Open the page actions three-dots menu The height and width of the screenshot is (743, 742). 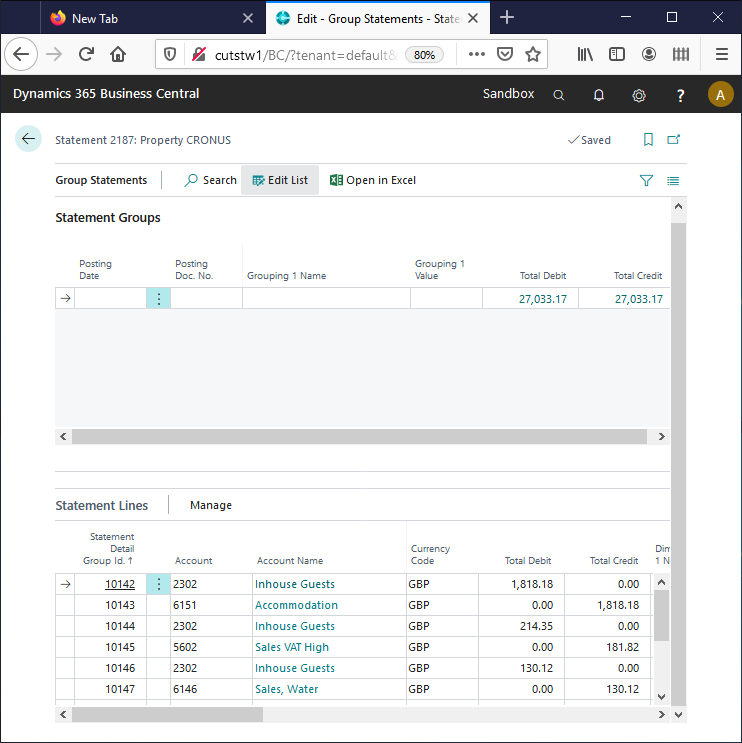pos(477,54)
